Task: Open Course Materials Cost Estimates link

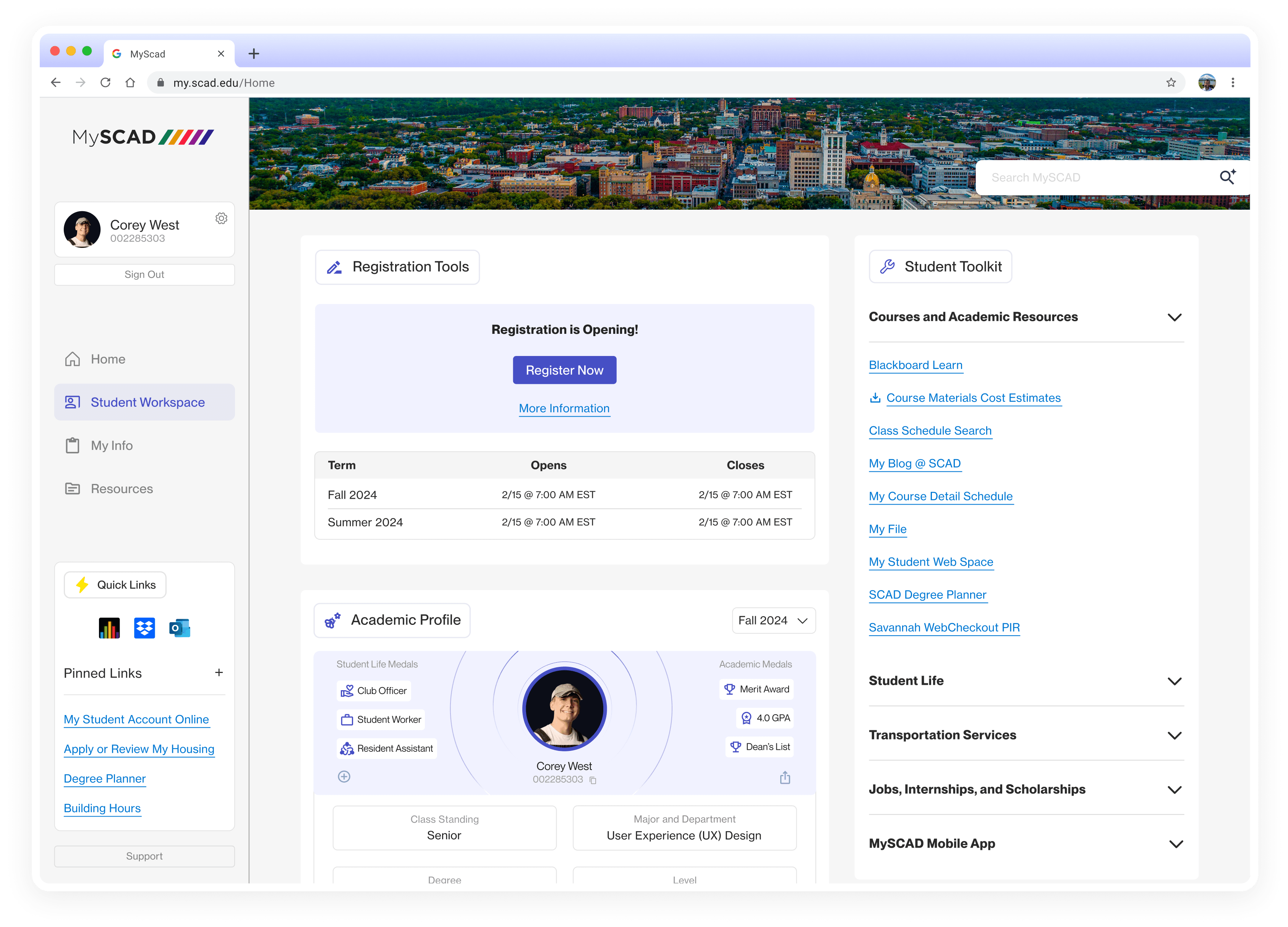Action: (x=974, y=398)
